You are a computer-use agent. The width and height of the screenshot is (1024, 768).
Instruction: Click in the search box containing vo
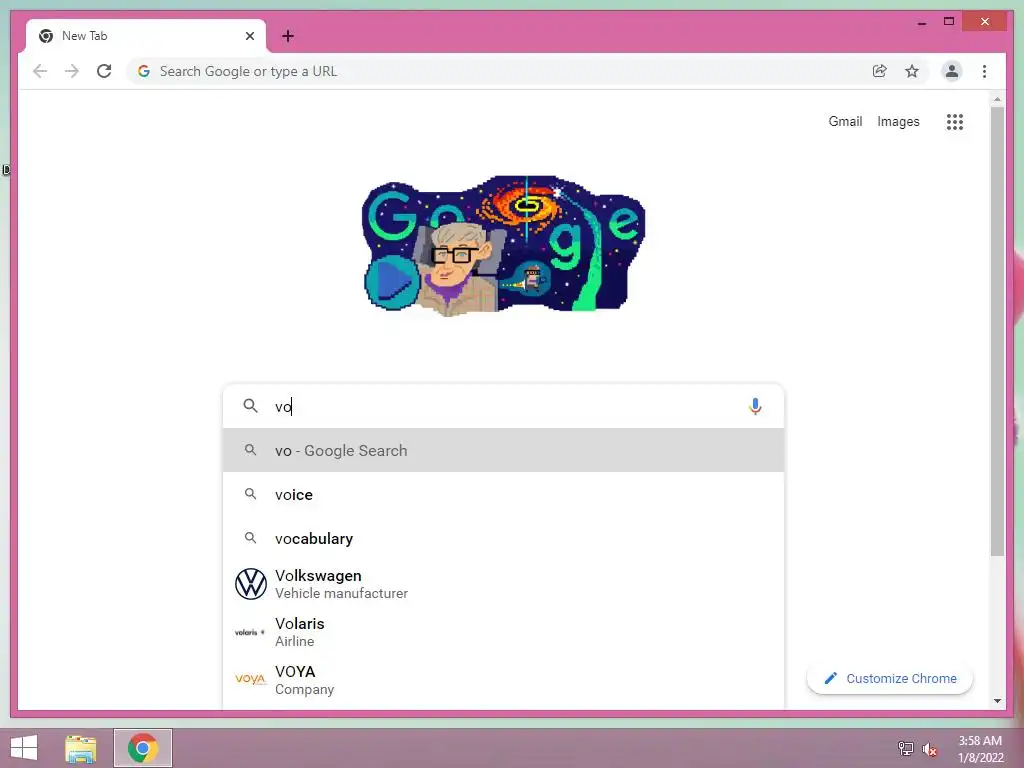pos(503,406)
